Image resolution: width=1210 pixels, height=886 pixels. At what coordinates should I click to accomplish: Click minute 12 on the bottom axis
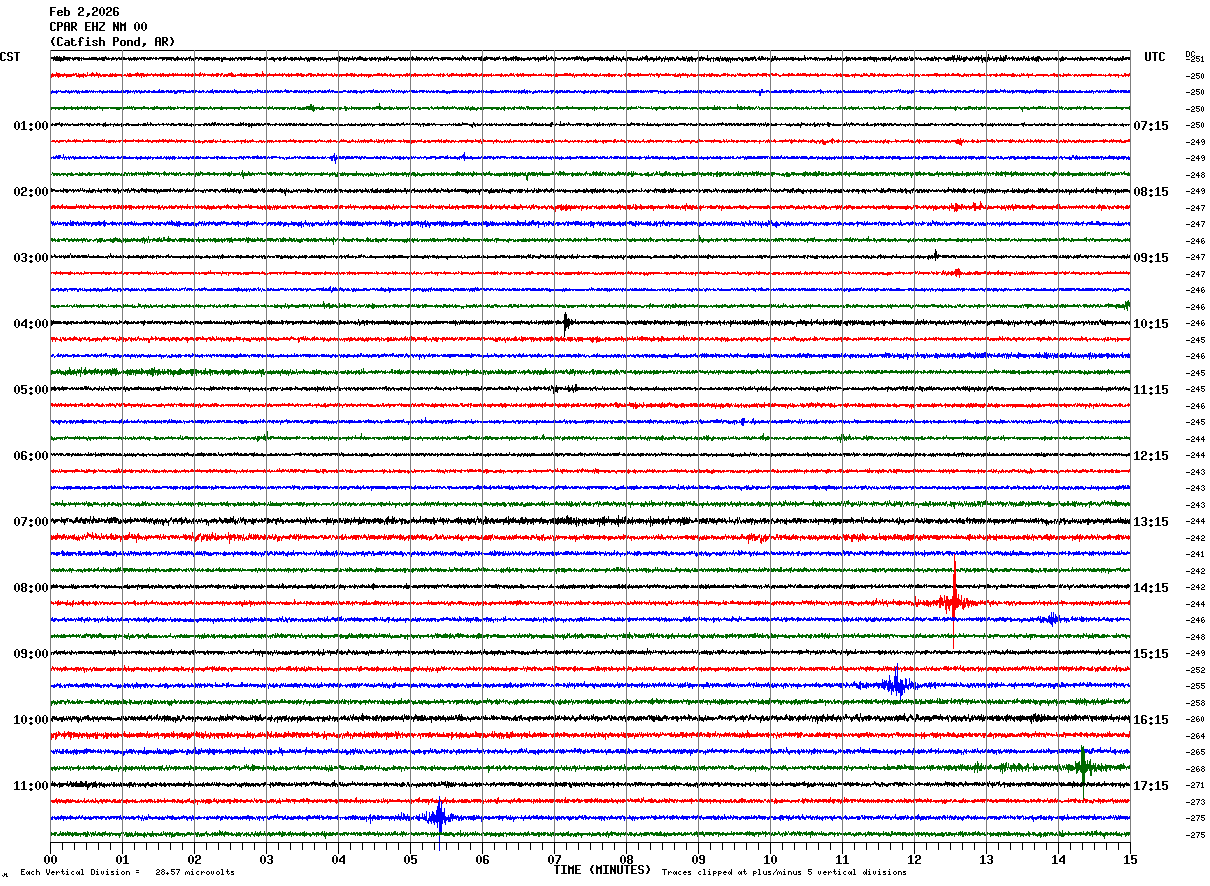click(914, 859)
